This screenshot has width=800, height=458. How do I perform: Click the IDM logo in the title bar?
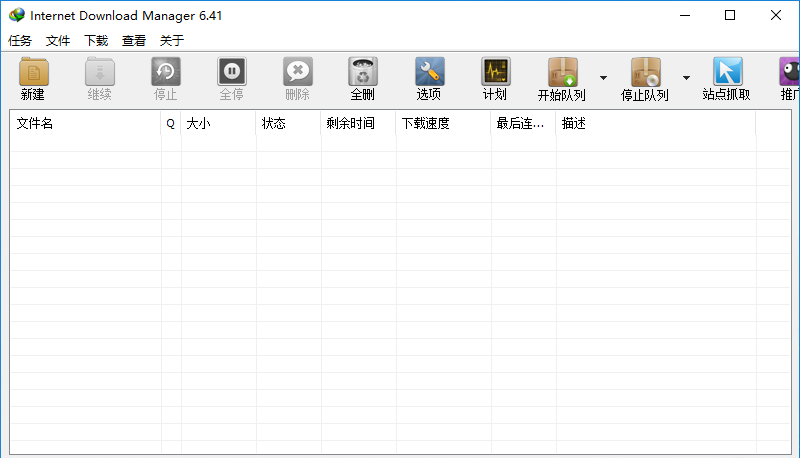point(17,15)
